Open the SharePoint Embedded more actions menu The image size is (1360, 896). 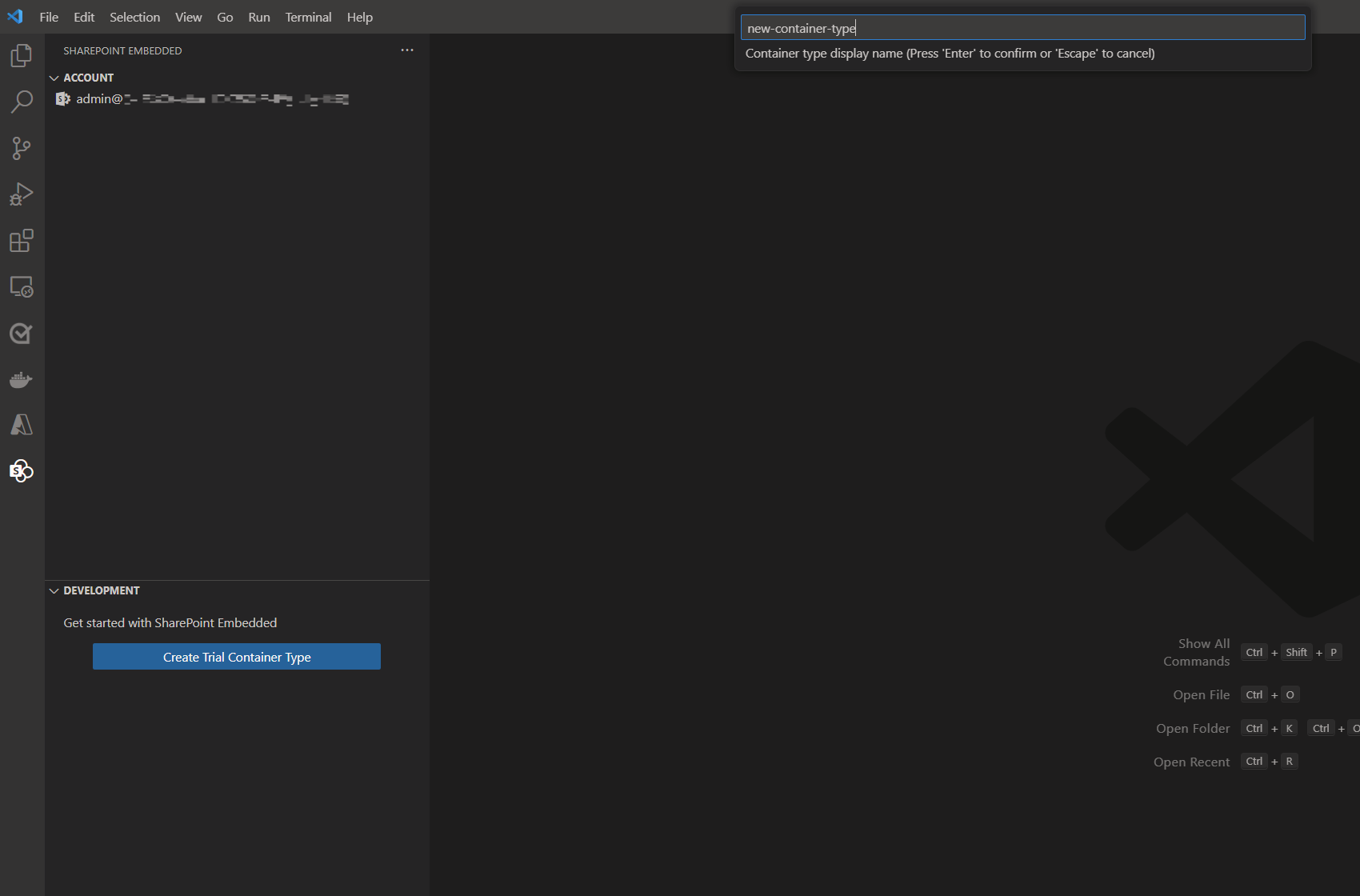click(x=407, y=50)
